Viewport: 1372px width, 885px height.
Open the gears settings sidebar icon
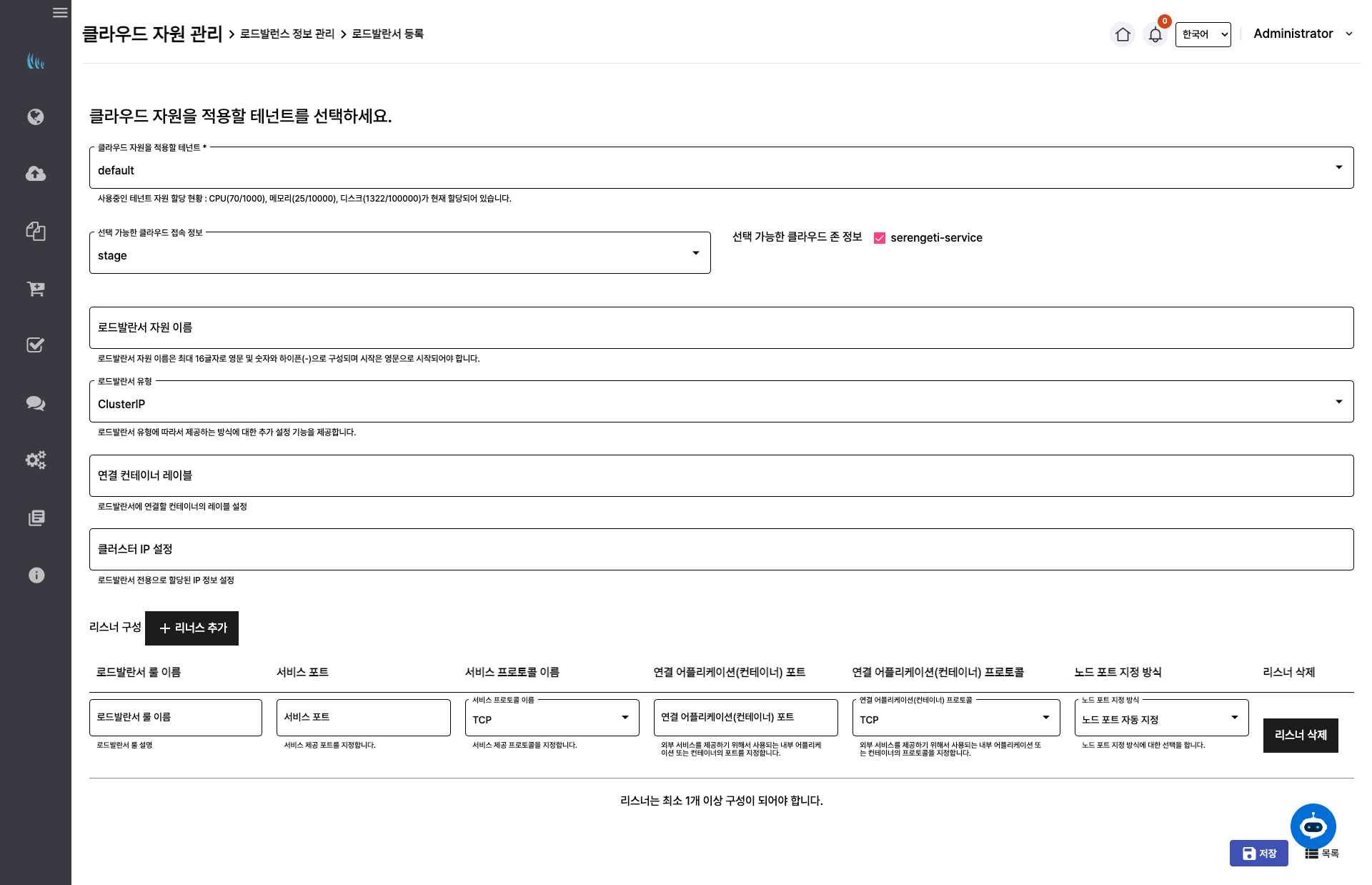coord(36,460)
